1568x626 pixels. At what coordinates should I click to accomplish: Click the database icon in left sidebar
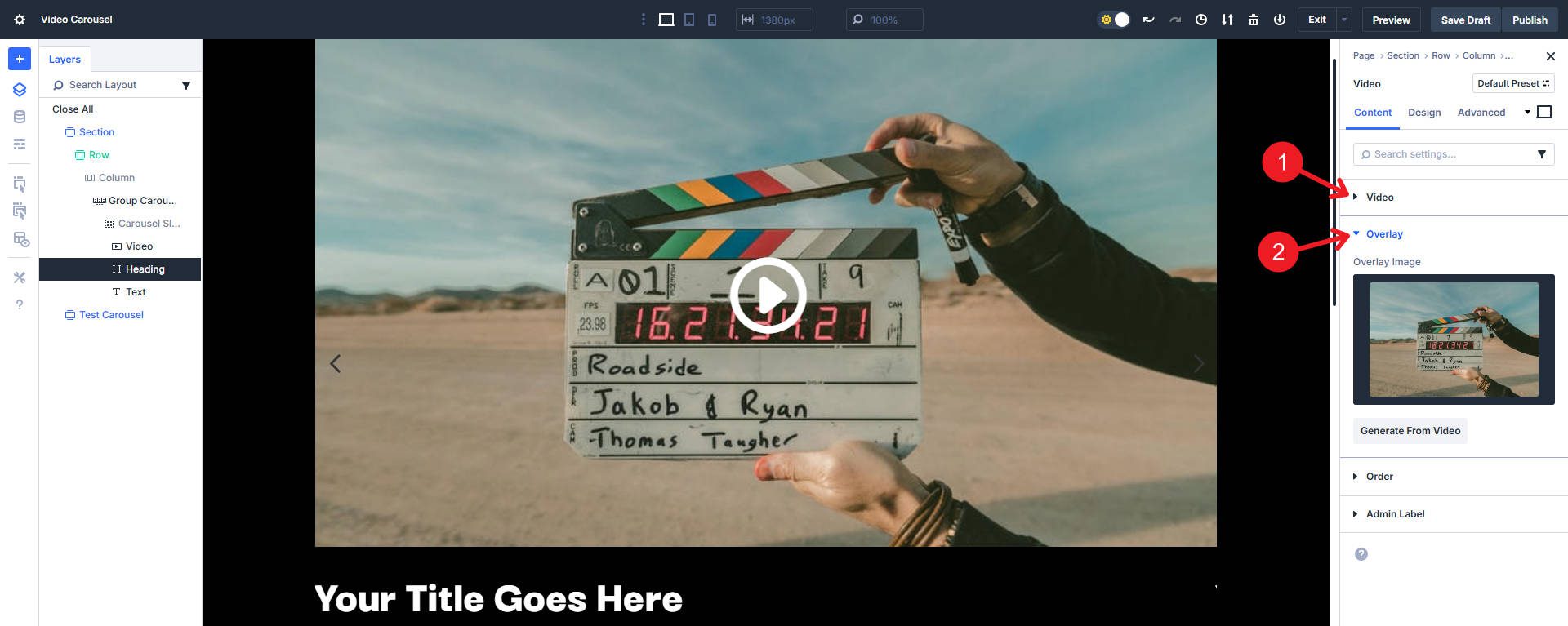20,118
